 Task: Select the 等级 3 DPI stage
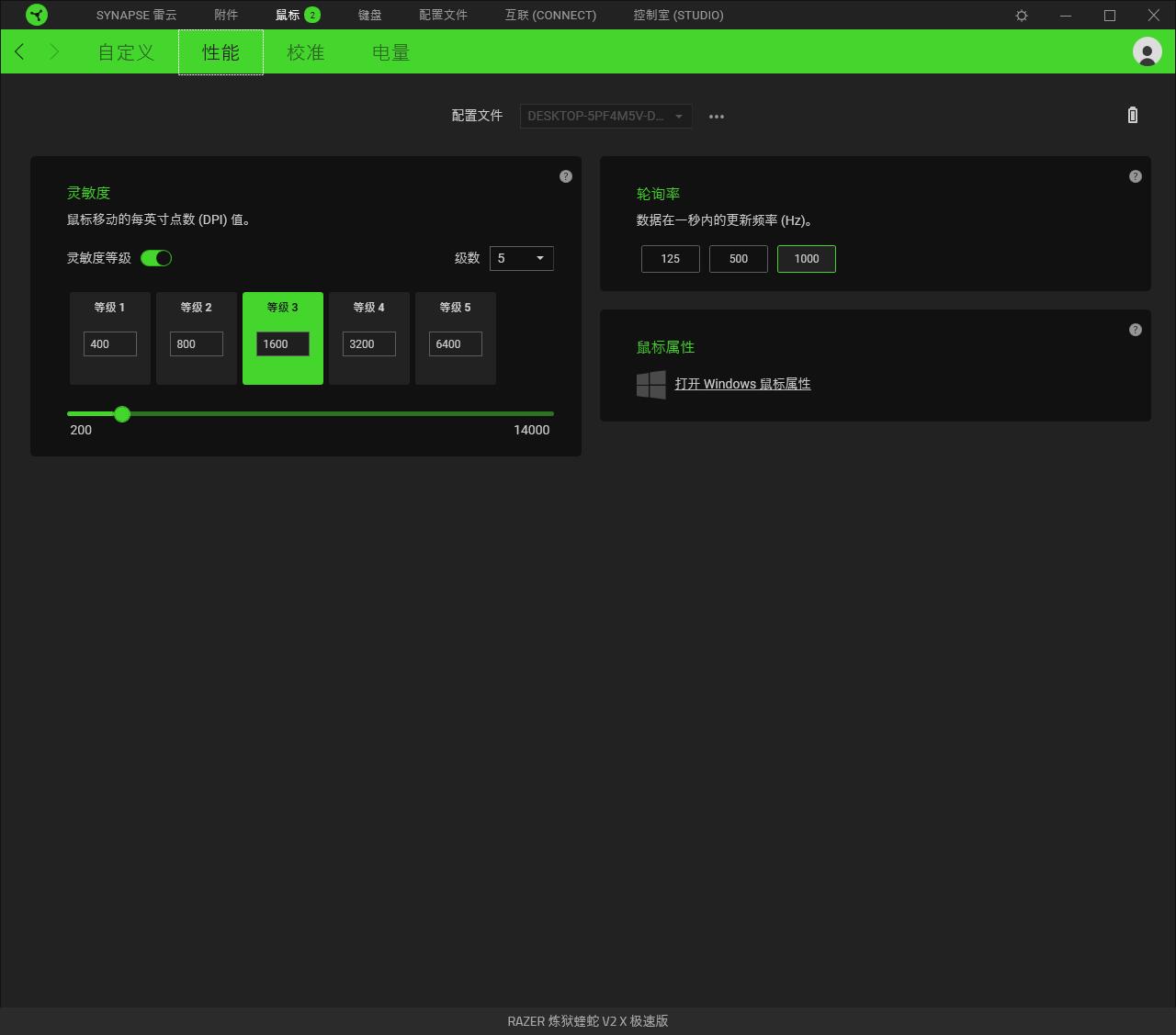[283, 338]
